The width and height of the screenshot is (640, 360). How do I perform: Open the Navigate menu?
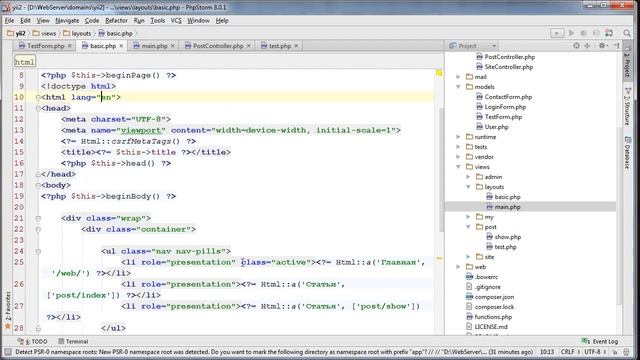coord(67,20)
